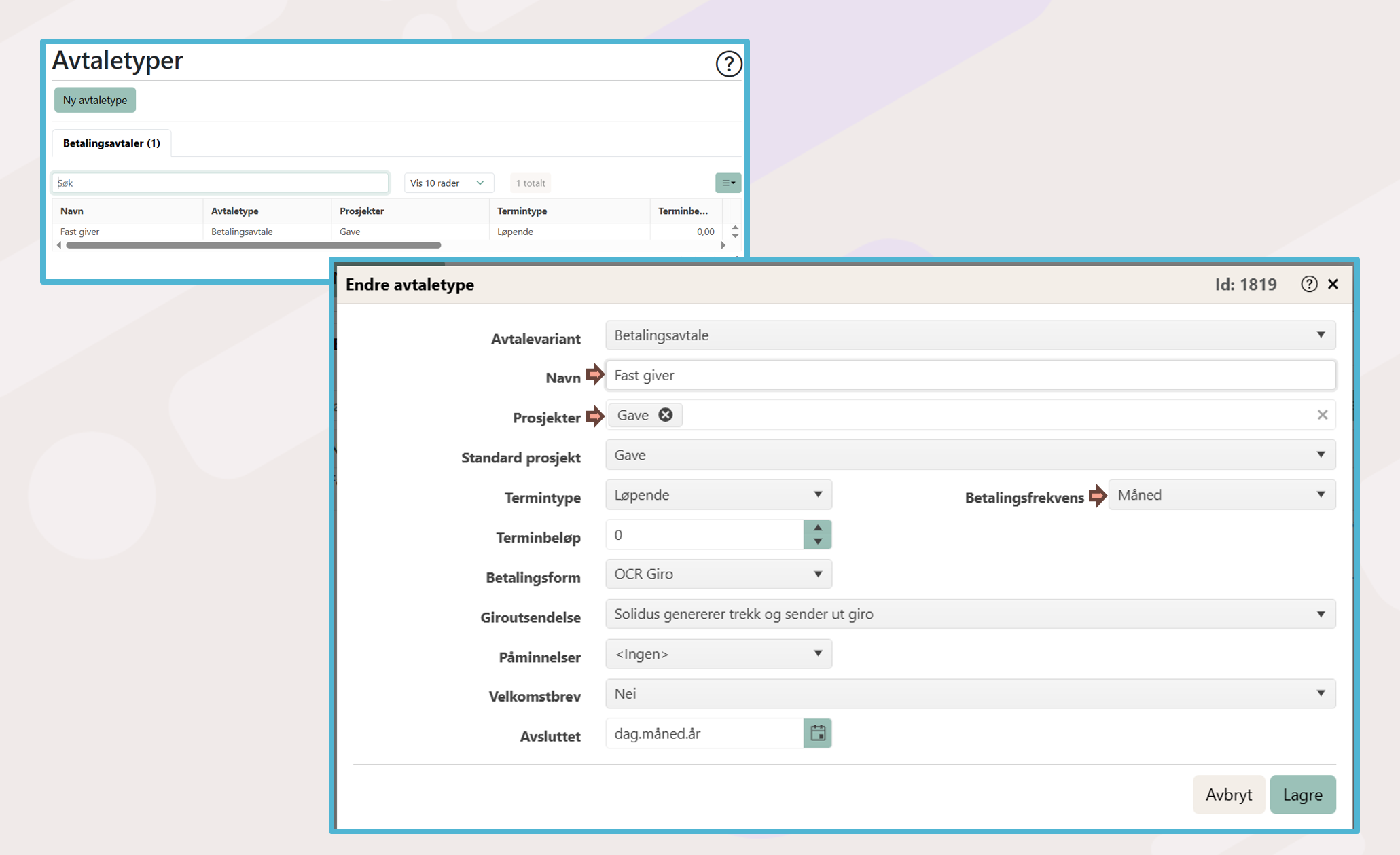Click the Lagre button
The image size is (1400, 855).
point(1302,795)
